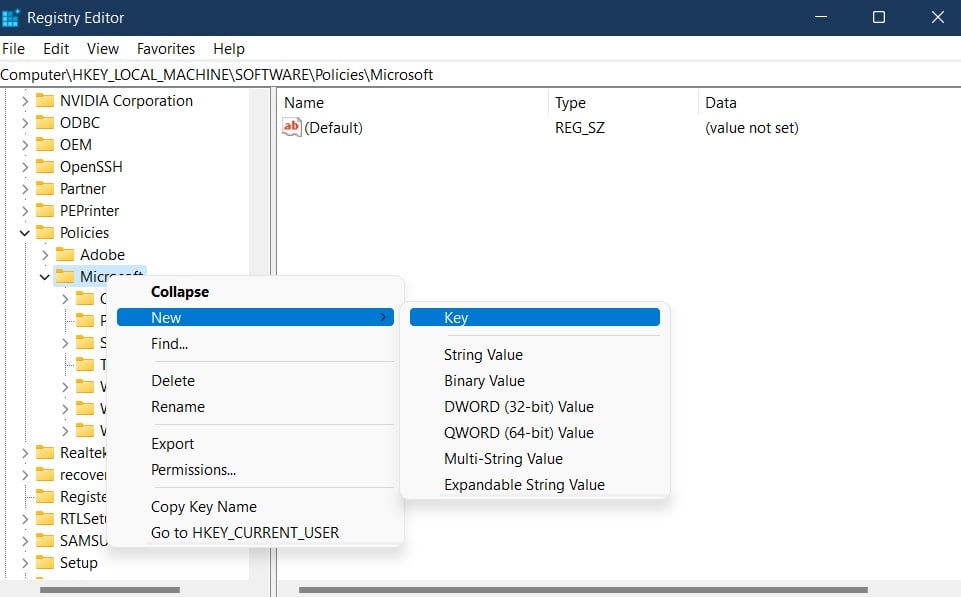Choose Rename in the context menu

pos(255,407)
